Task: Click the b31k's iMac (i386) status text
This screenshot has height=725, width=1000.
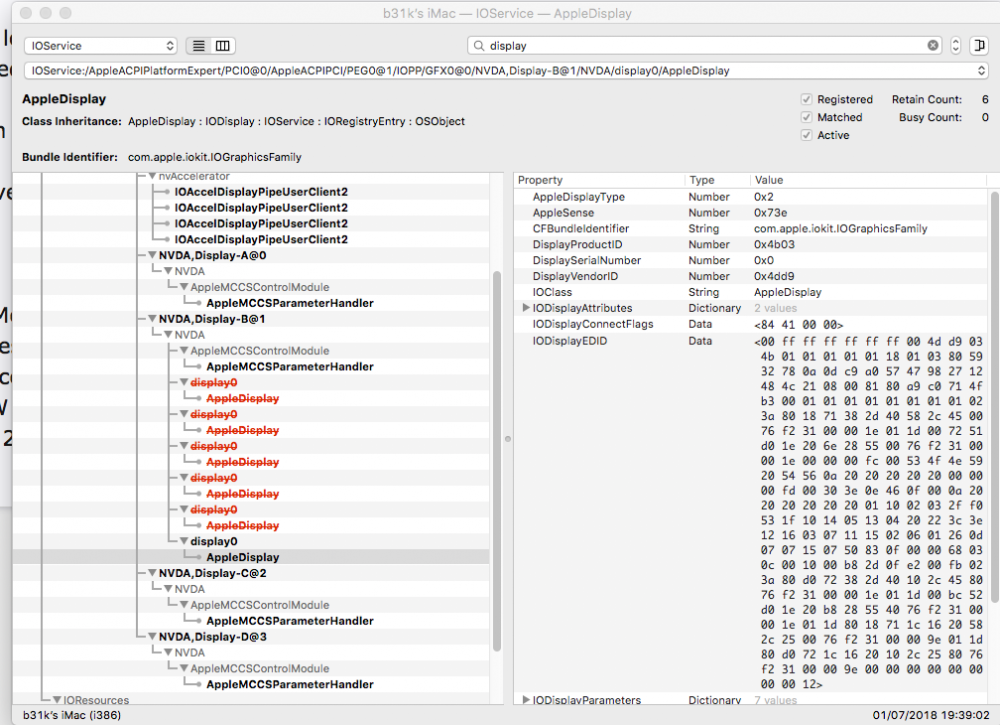Action: 72,715
